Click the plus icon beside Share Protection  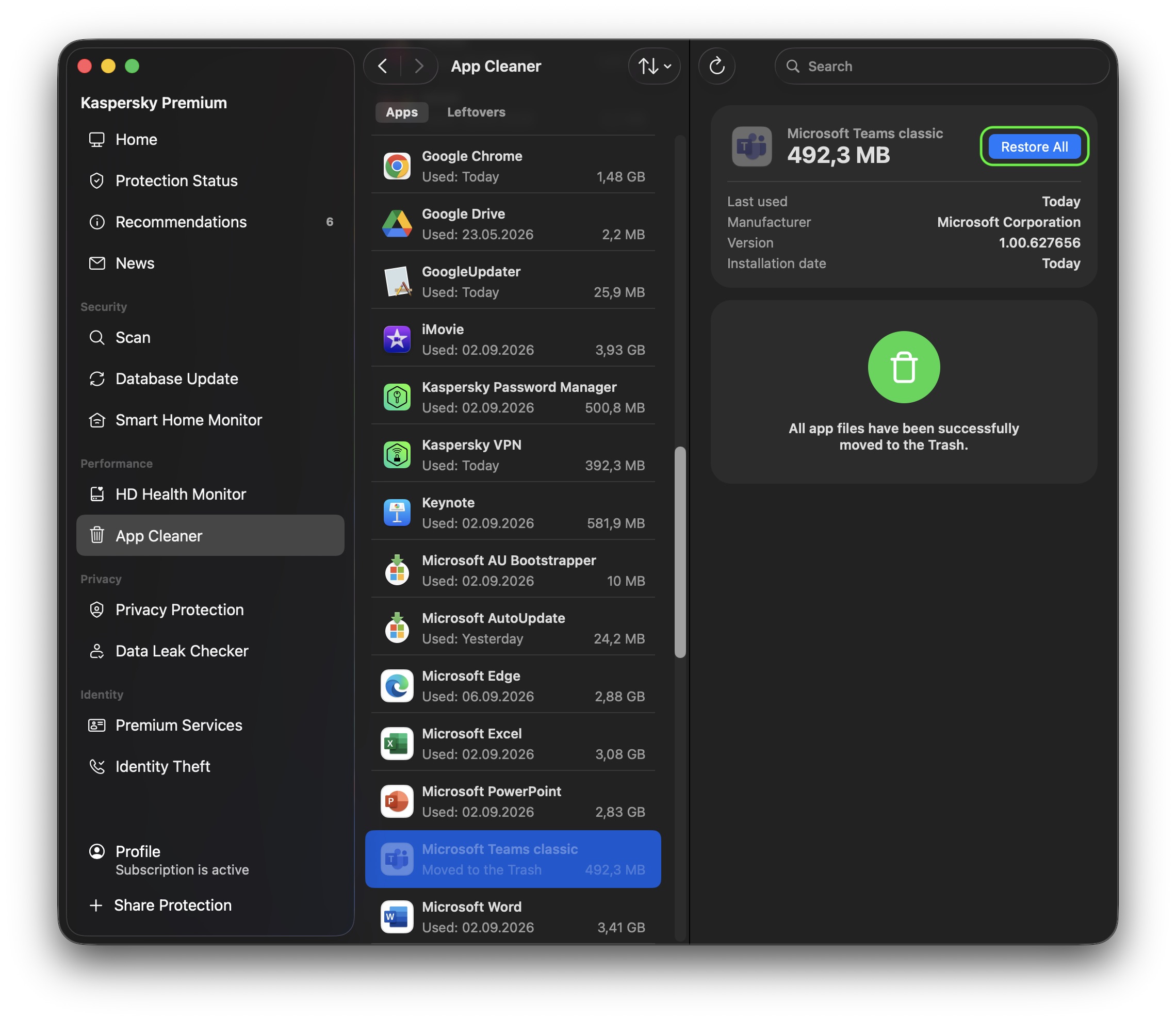(96, 905)
